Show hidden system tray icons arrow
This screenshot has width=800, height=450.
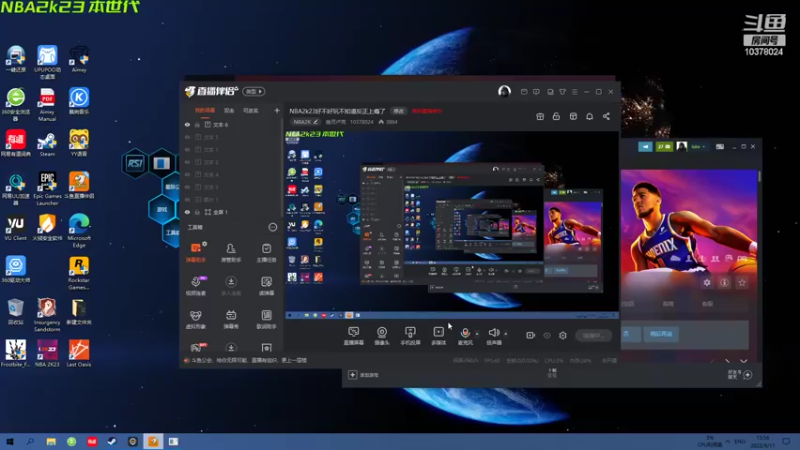tap(728, 441)
